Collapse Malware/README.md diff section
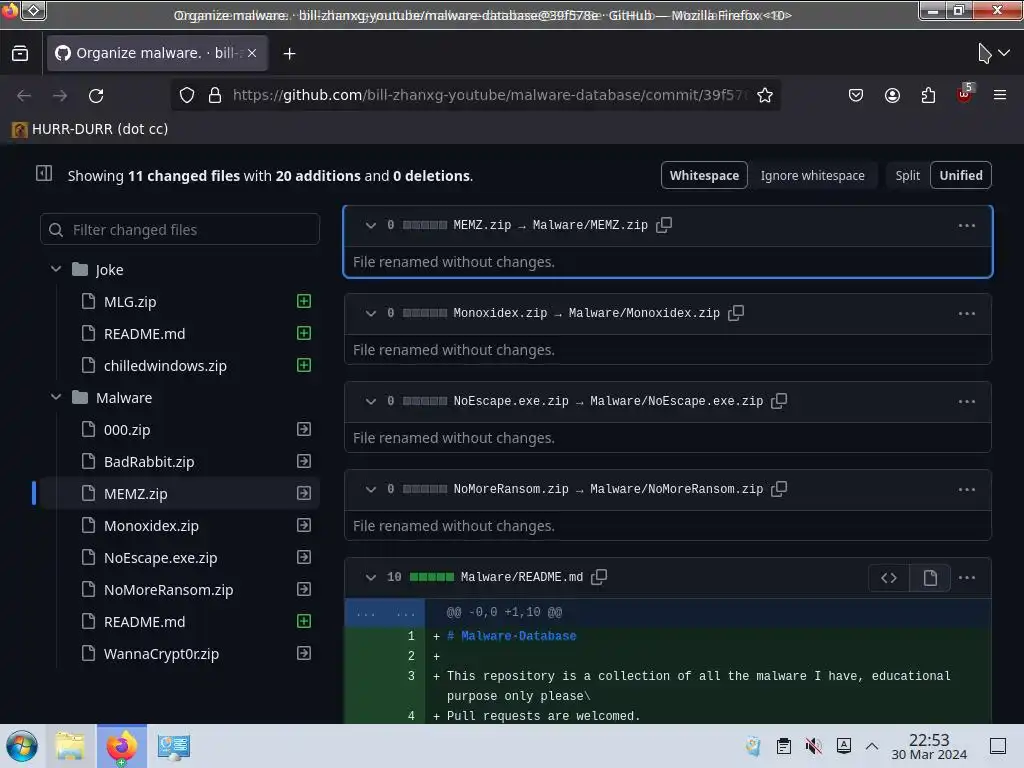Screen dimensions: 1024x768 coord(371,578)
